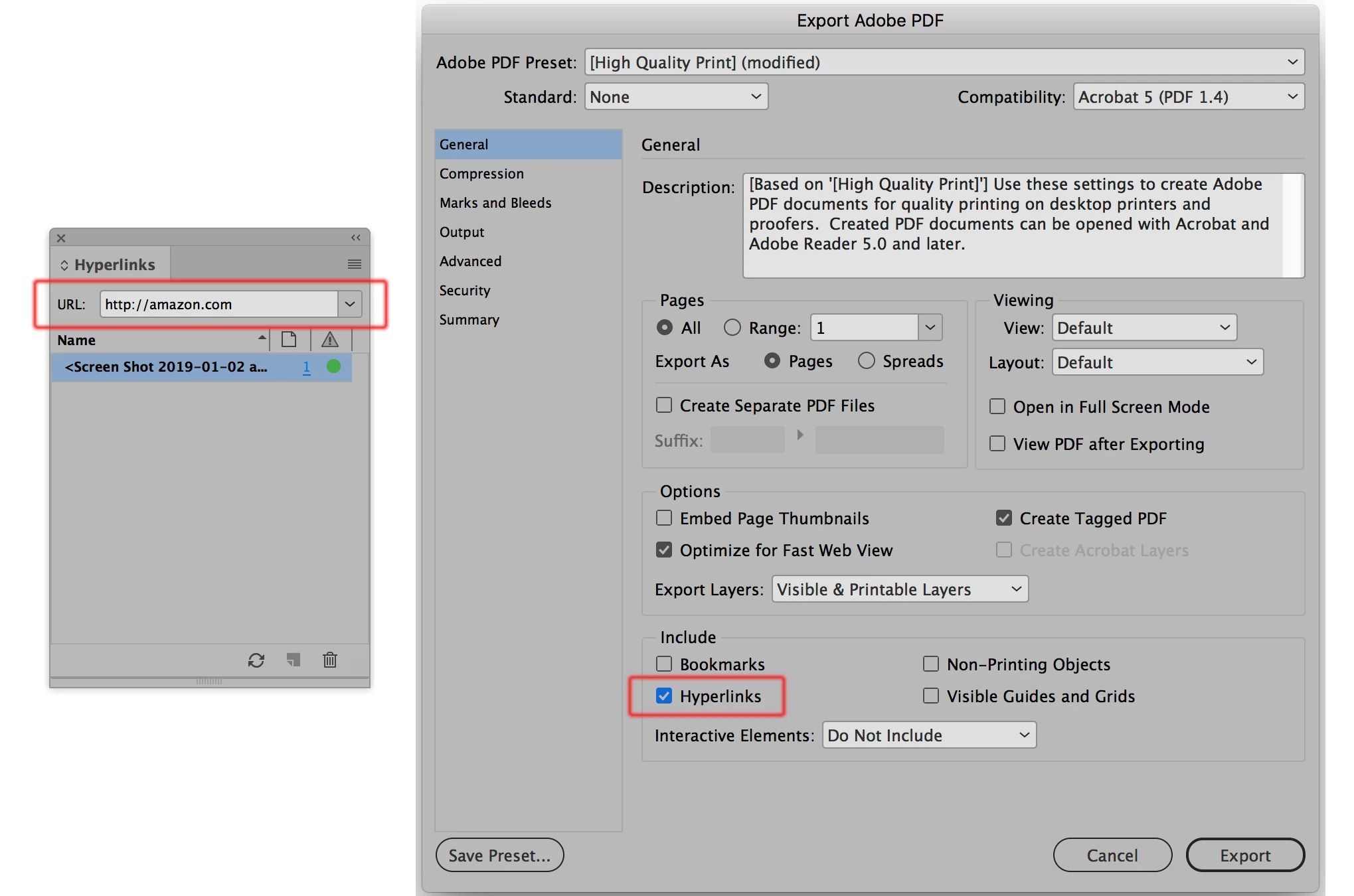The image size is (1354, 896).
Task: Click the warning status column icon
Action: click(330, 340)
